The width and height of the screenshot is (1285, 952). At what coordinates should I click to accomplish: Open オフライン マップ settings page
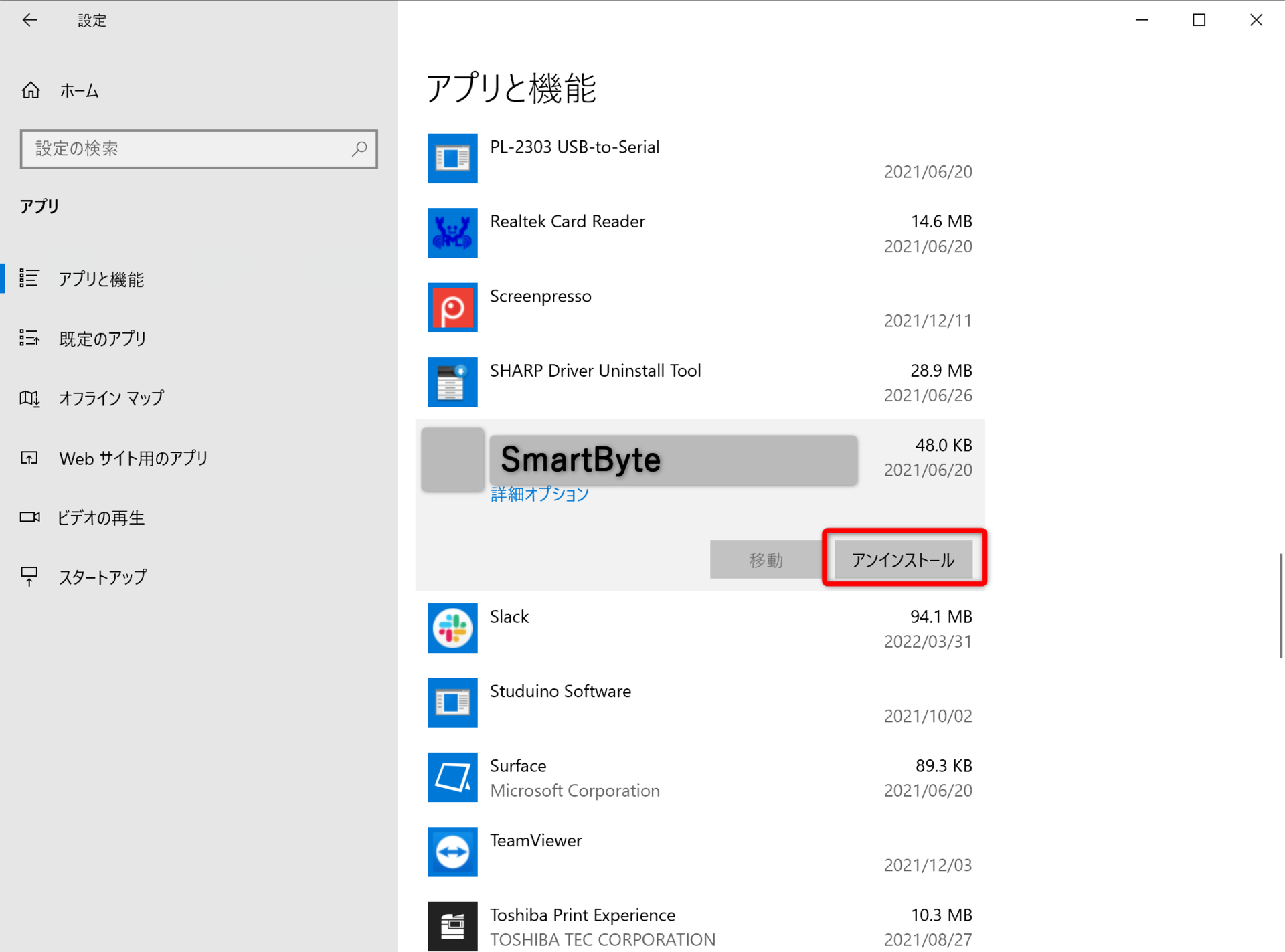click(x=110, y=398)
